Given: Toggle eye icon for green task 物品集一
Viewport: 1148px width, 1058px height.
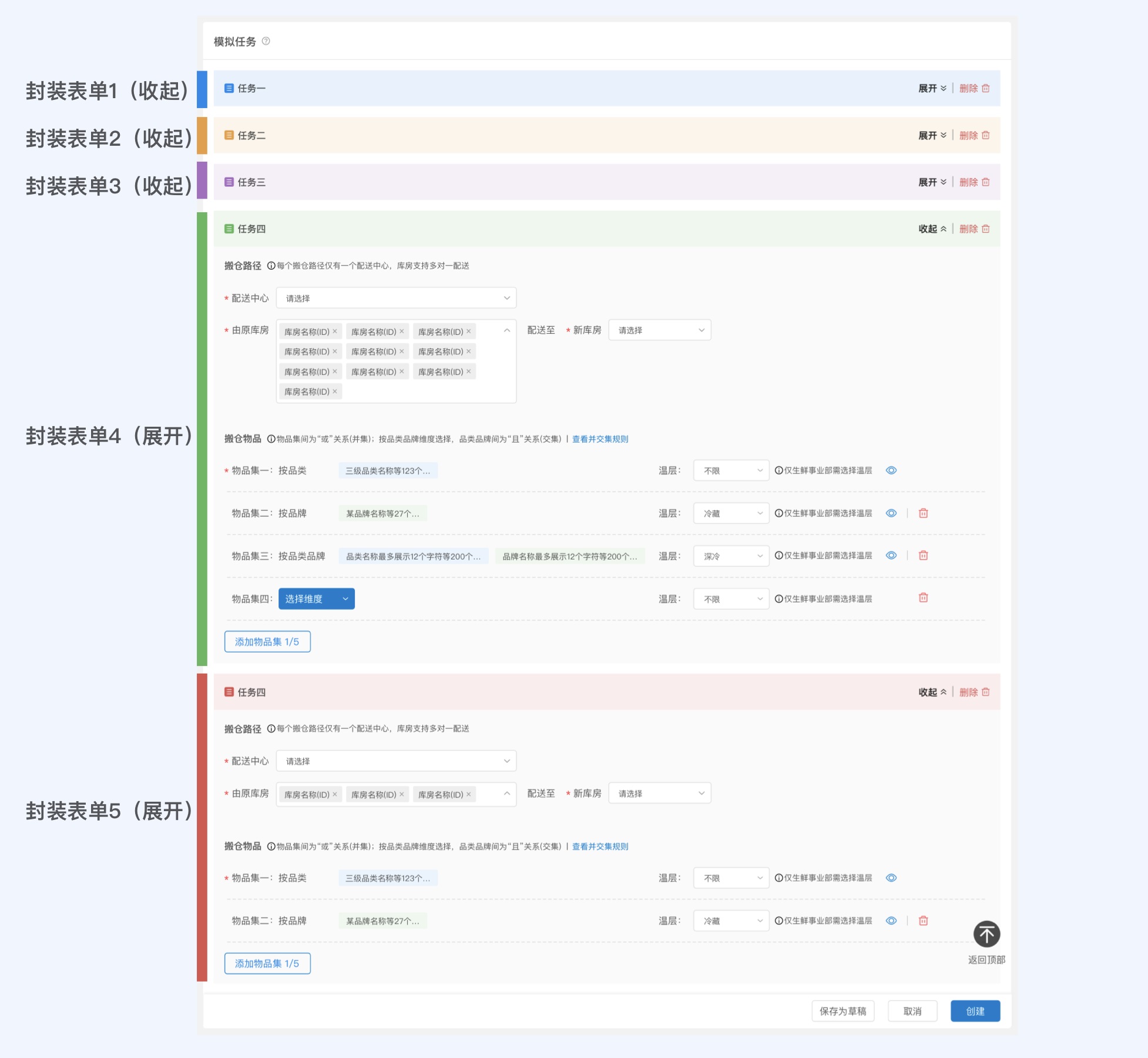Looking at the screenshot, I should 891,470.
